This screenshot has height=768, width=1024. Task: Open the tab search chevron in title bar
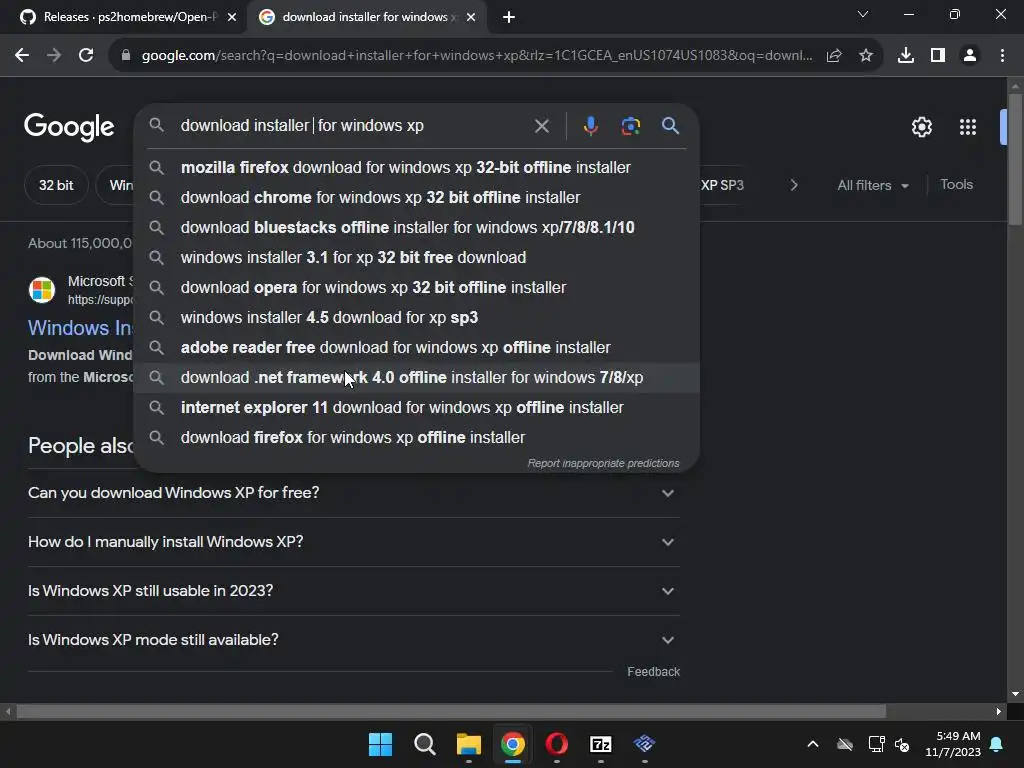863,14
